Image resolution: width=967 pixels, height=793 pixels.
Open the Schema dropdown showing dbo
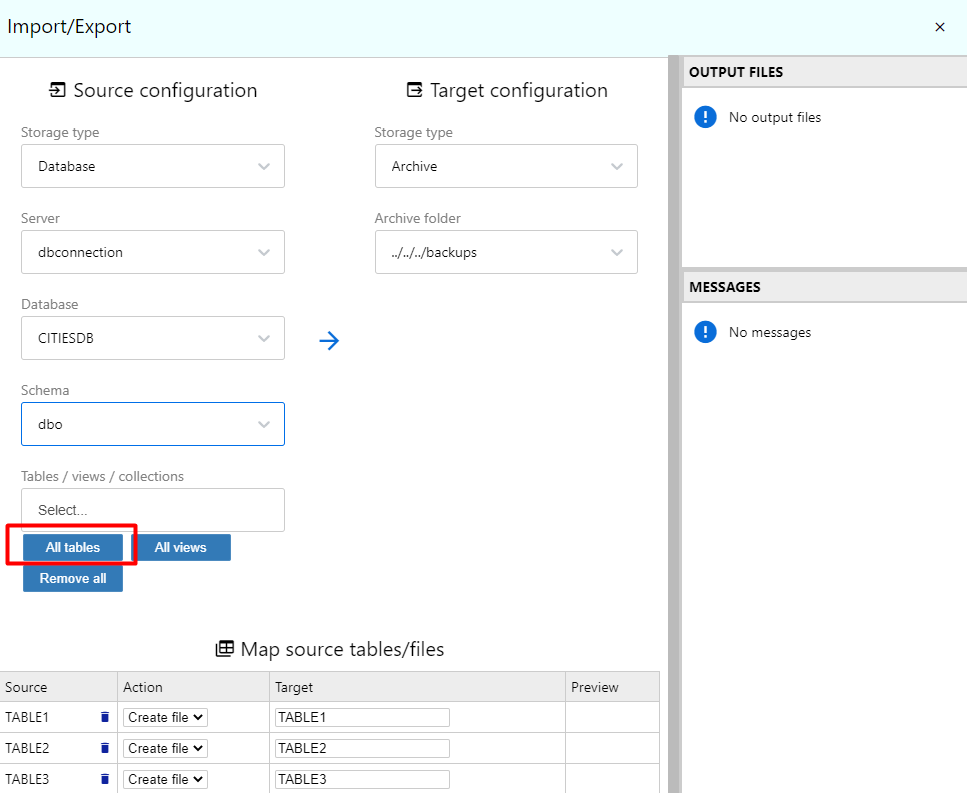coord(152,424)
